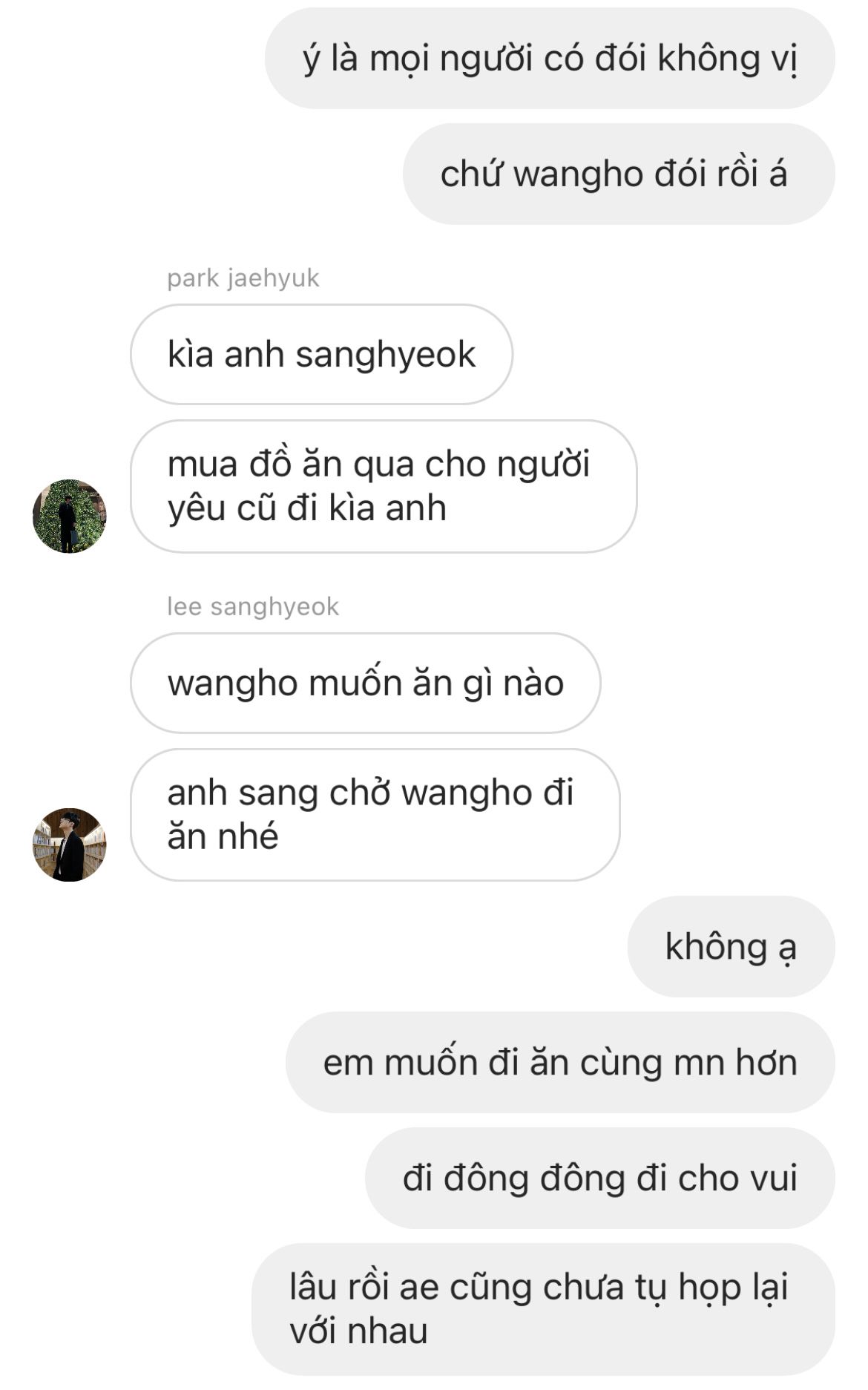Click the text line 'yêu cũ đi kìa anh'

[307, 509]
